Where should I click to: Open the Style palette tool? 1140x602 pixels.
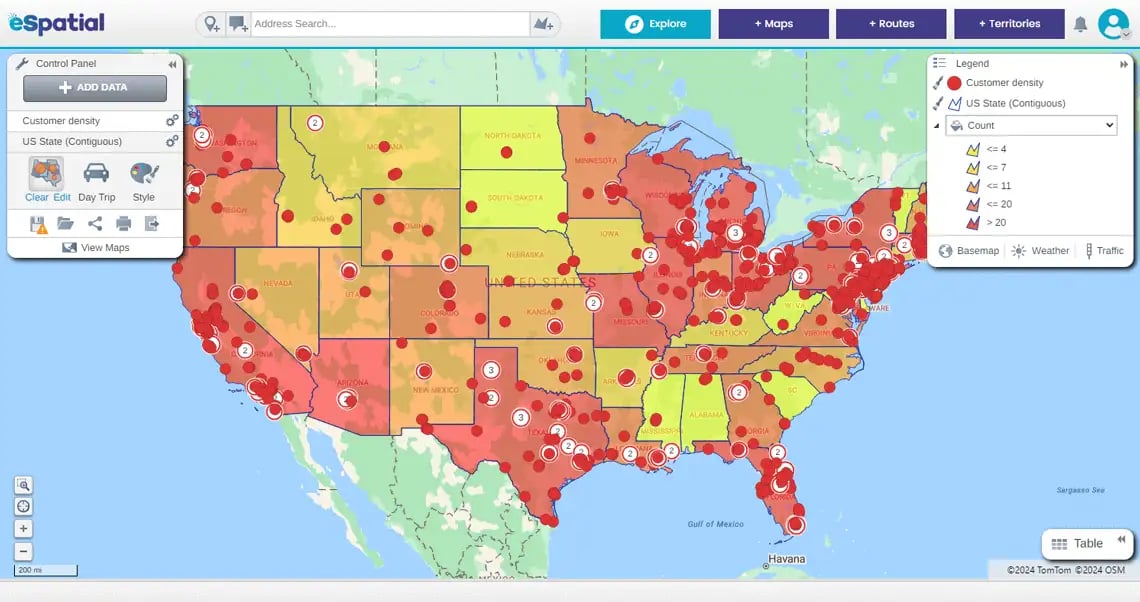[144, 173]
